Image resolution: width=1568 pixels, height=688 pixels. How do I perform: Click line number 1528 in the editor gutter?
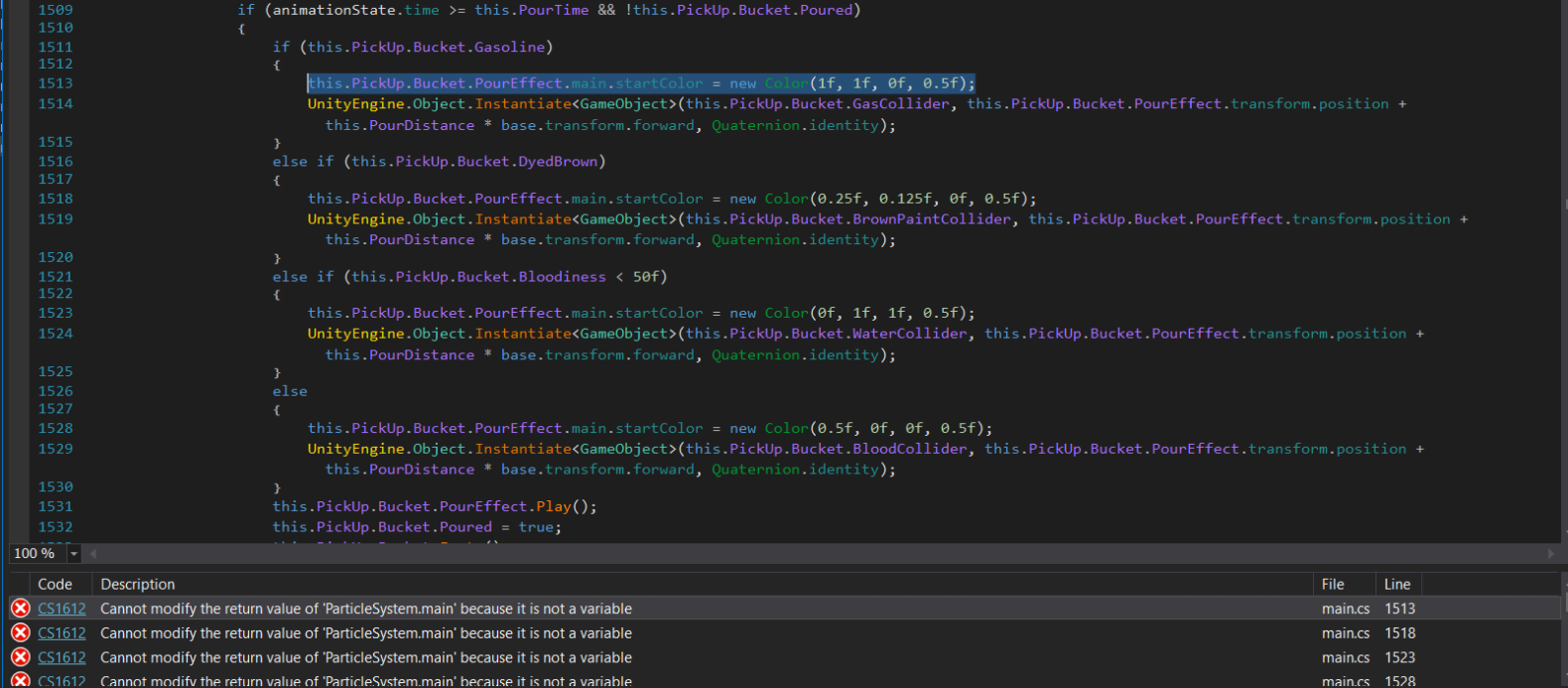point(56,428)
